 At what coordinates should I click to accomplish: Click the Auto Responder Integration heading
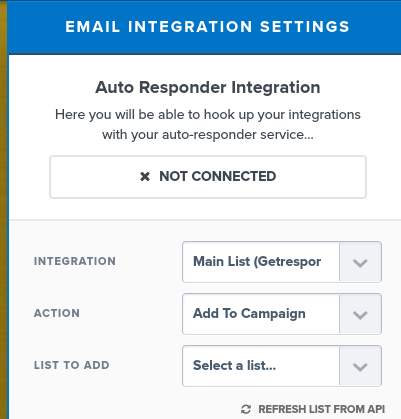pos(208,88)
